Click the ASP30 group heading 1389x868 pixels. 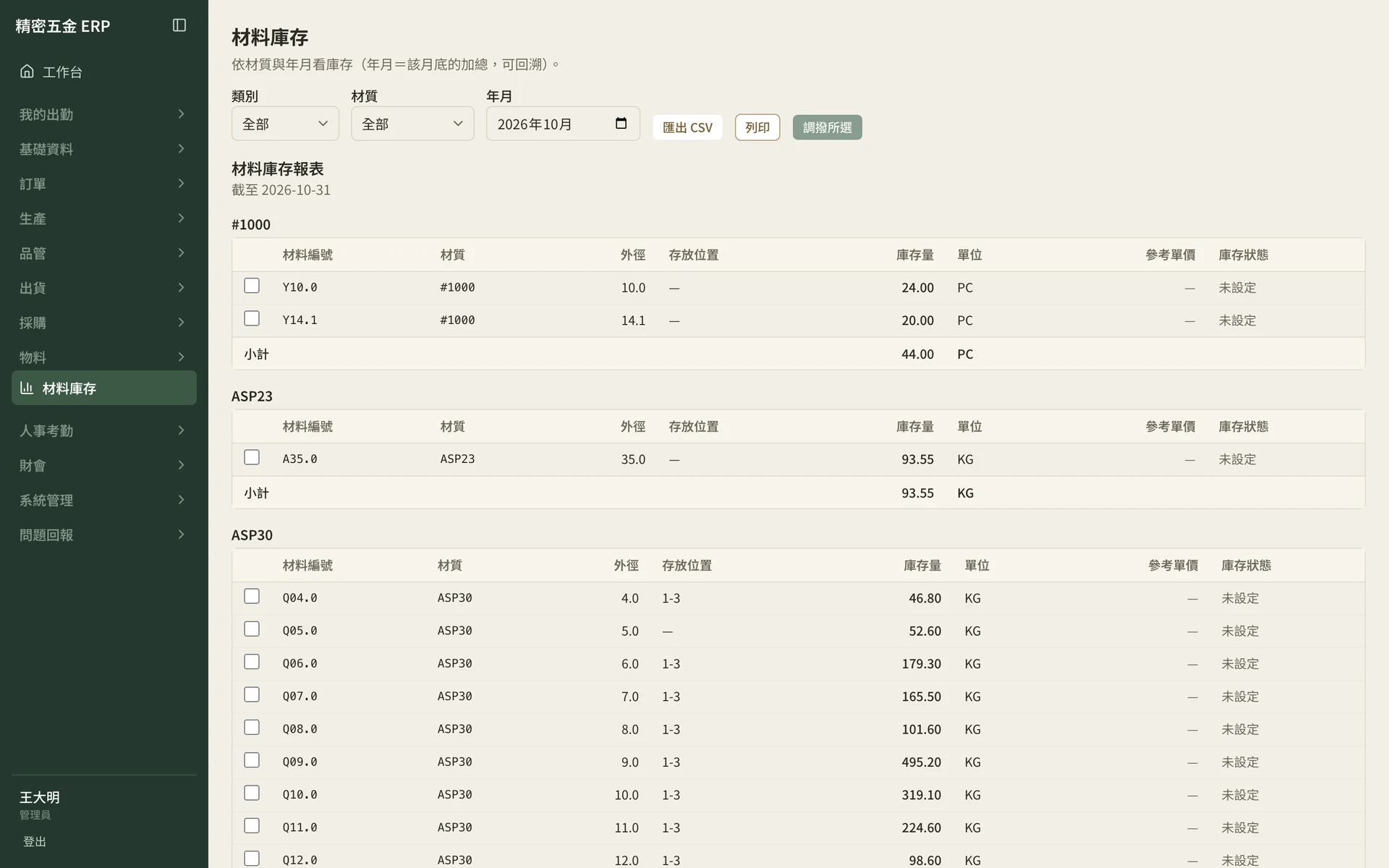point(252,535)
